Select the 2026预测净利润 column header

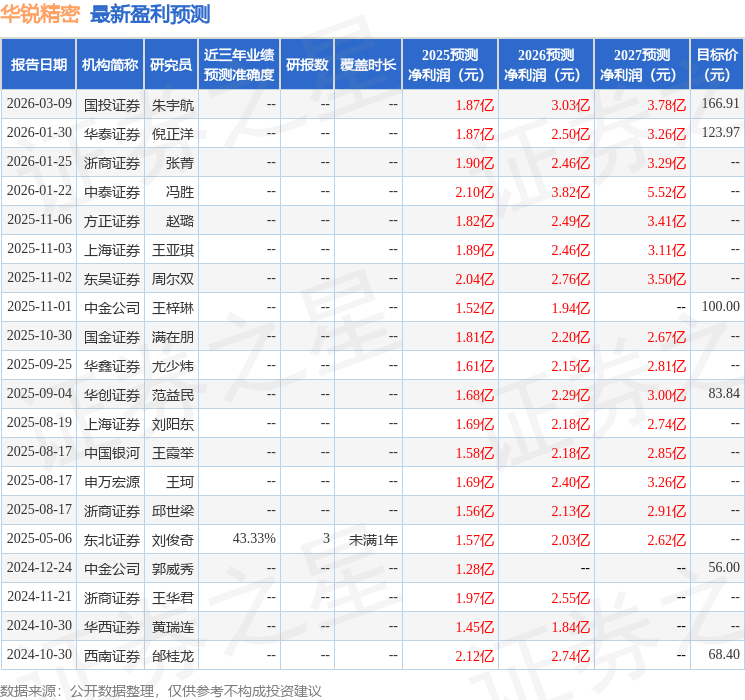point(546,65)
